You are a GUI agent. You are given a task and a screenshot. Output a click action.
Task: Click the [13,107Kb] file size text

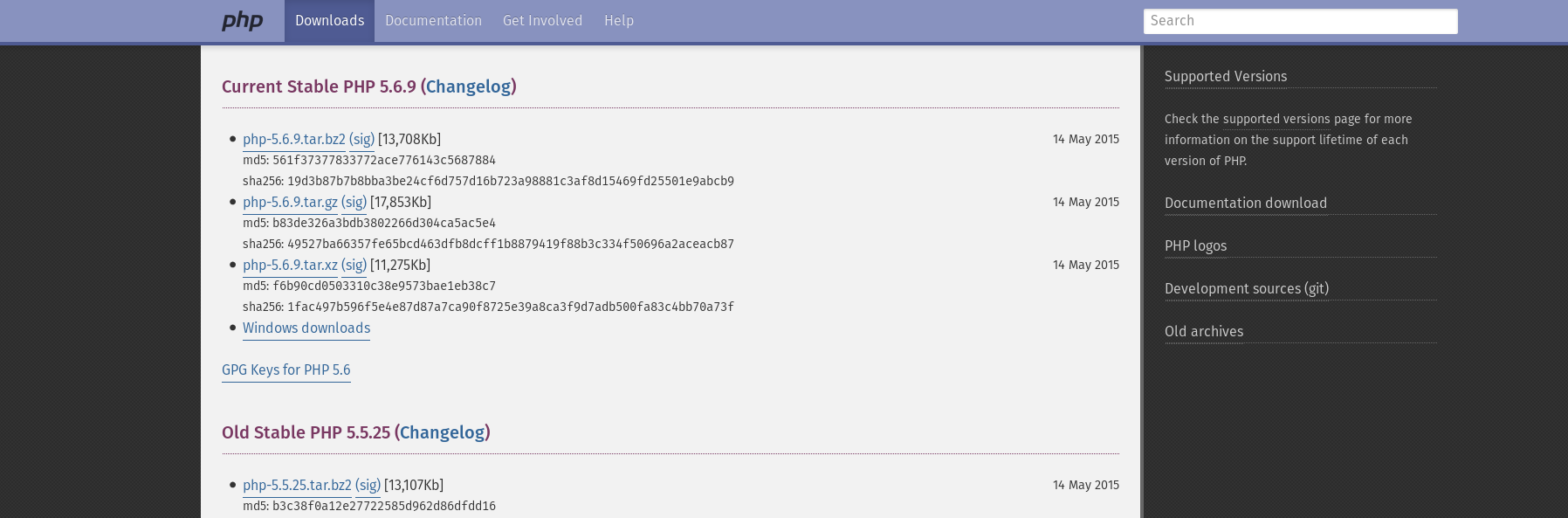tap(414, 485)
